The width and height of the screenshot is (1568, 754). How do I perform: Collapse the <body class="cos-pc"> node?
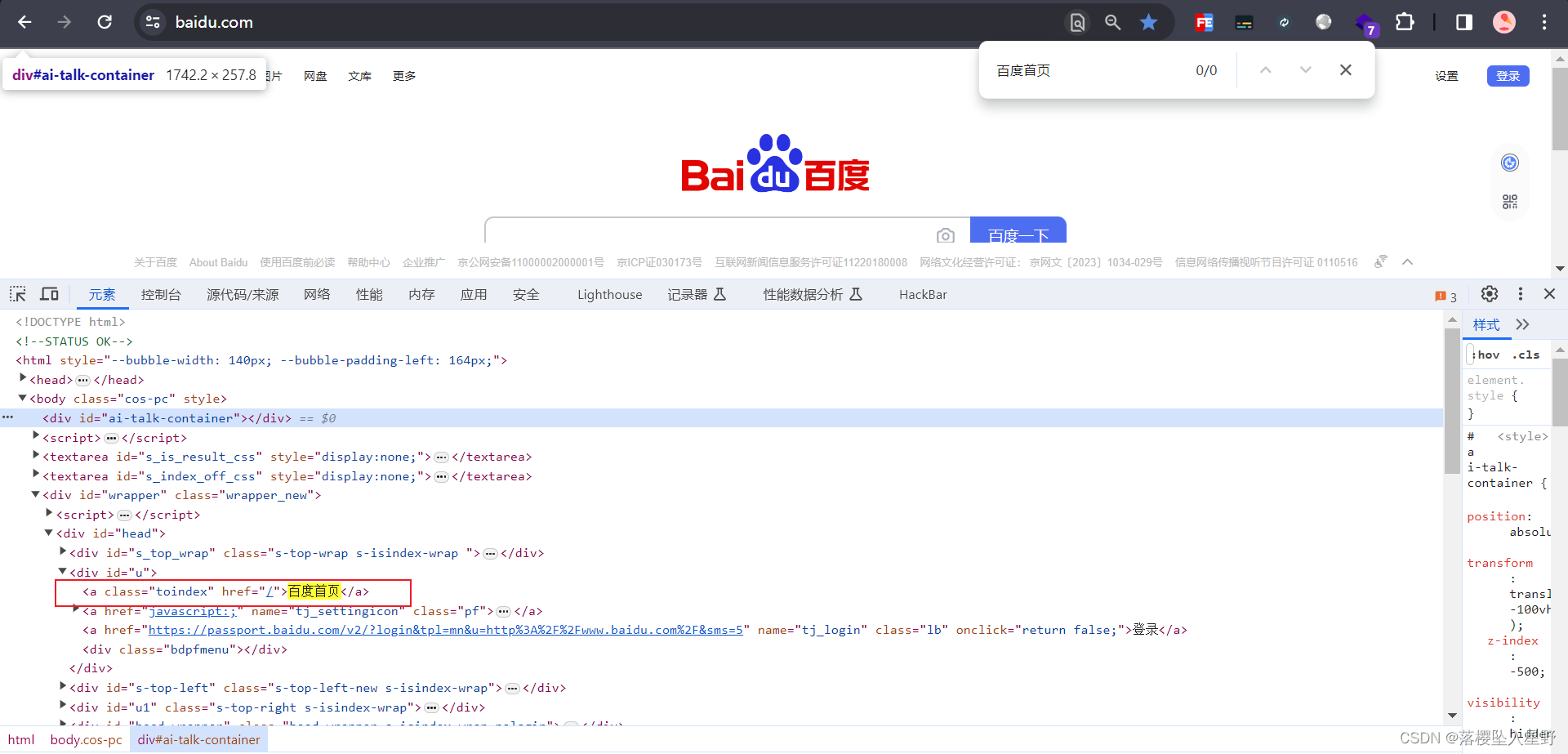(23, 398)
